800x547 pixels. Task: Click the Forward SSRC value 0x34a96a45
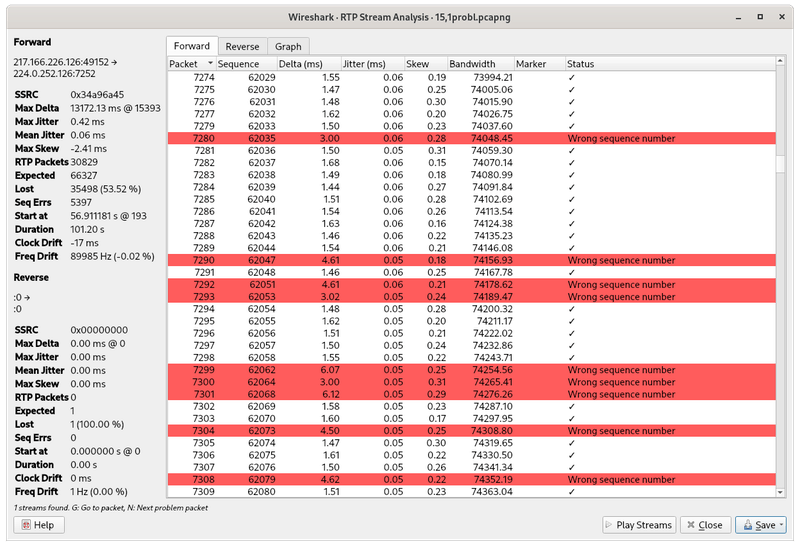[x=97, y=95]
